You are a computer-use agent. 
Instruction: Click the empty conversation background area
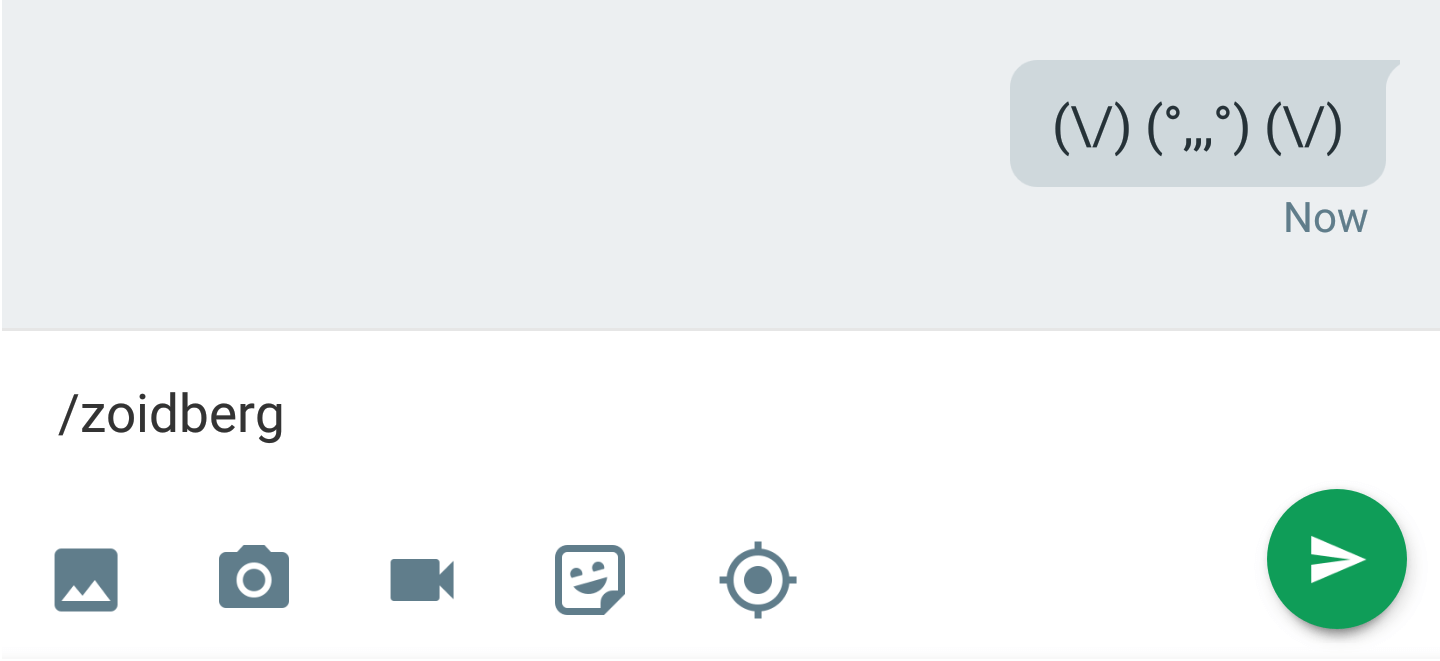point(500,165)
